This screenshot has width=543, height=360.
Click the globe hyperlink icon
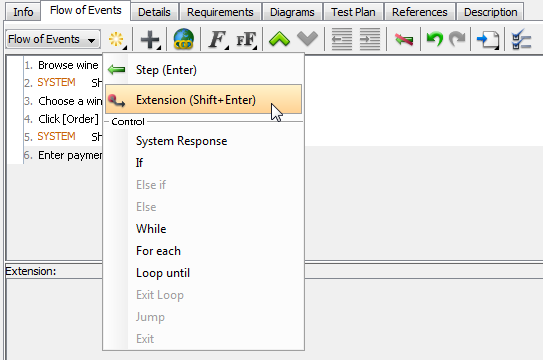tap(184, 39)
